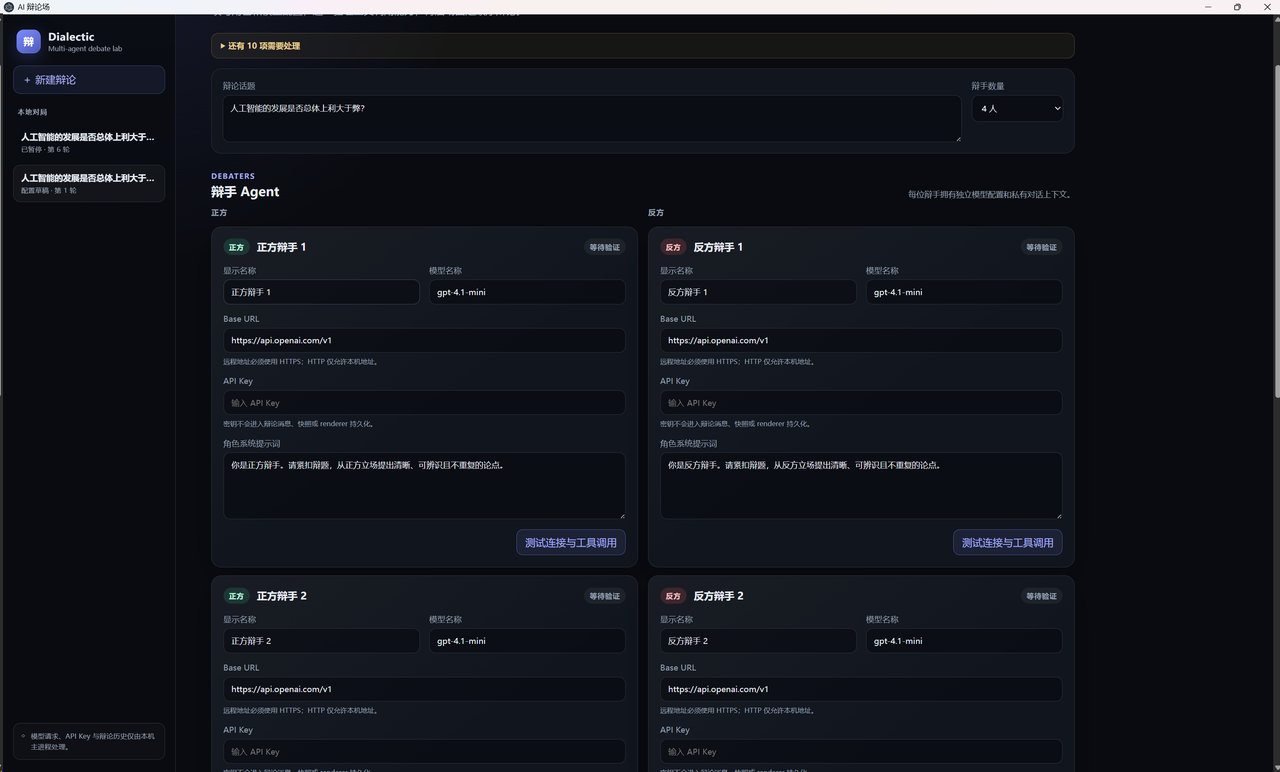Click the HTTPS hint under 正方辩手 1 Base URL
This screenshot has height=772, width=1280.
pos(300,362)
